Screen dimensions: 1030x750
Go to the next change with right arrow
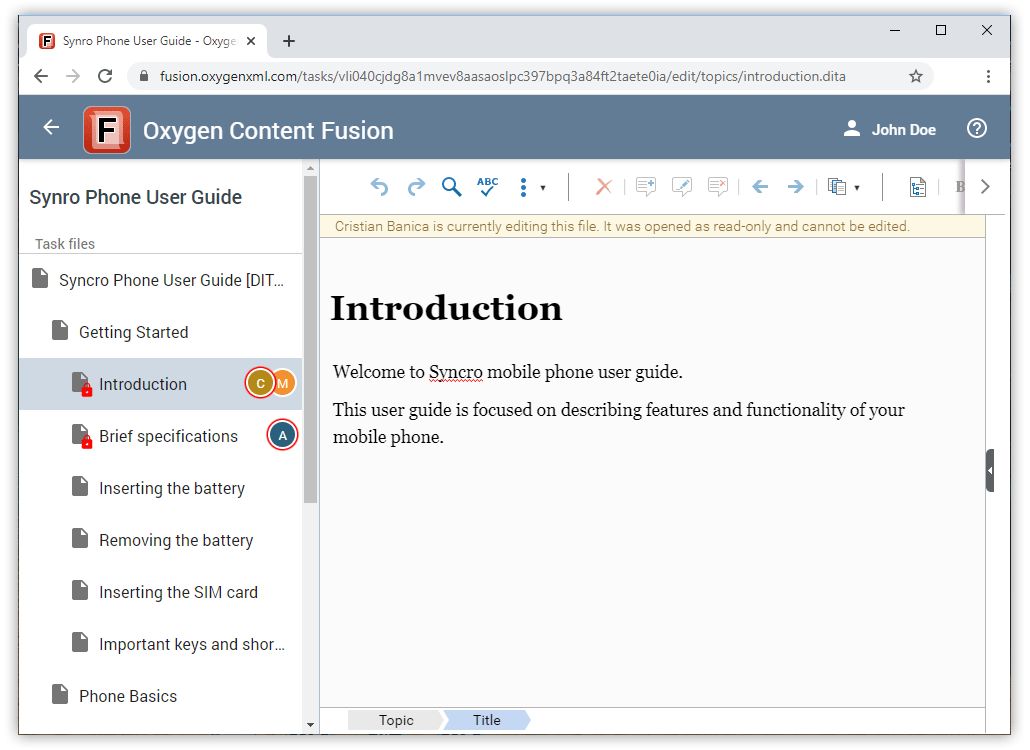point(795,187)
